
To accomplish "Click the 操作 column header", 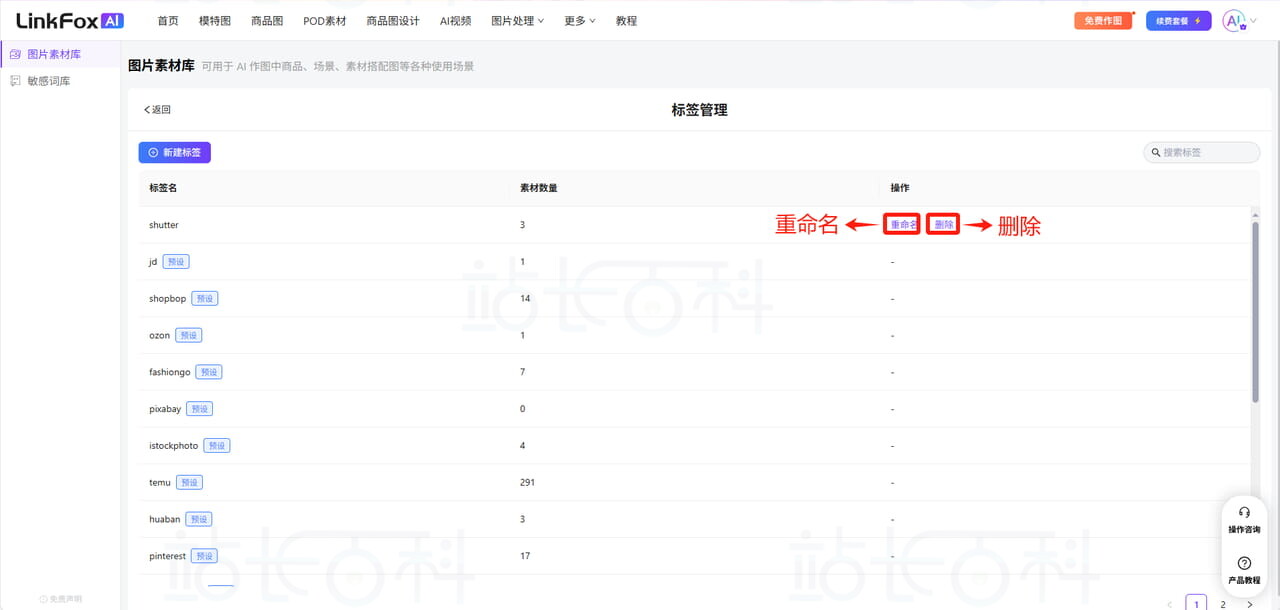I will pyautogui.click(x=900, y=188).
